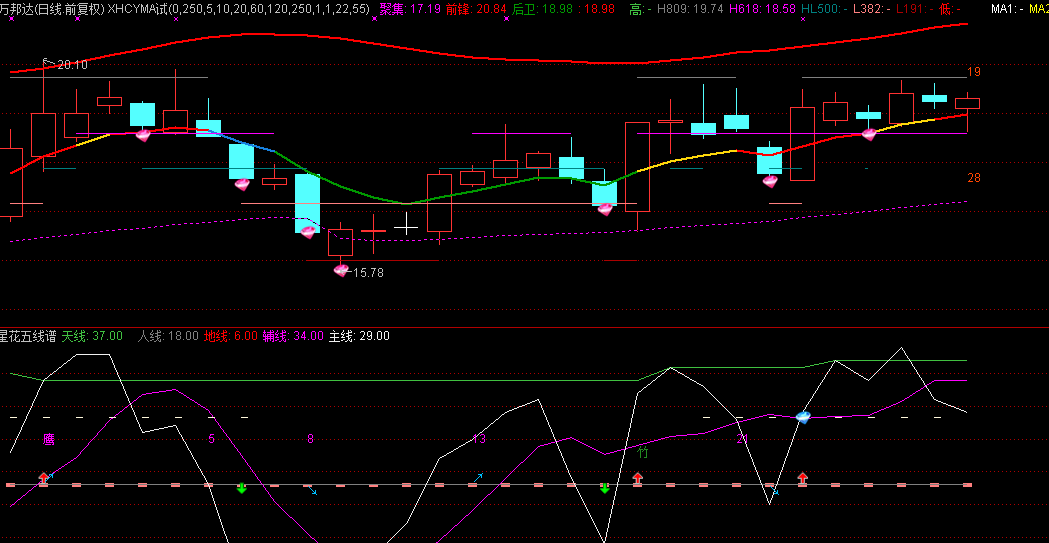Click the red up arrow below the 鹰 label

(43, 478)
